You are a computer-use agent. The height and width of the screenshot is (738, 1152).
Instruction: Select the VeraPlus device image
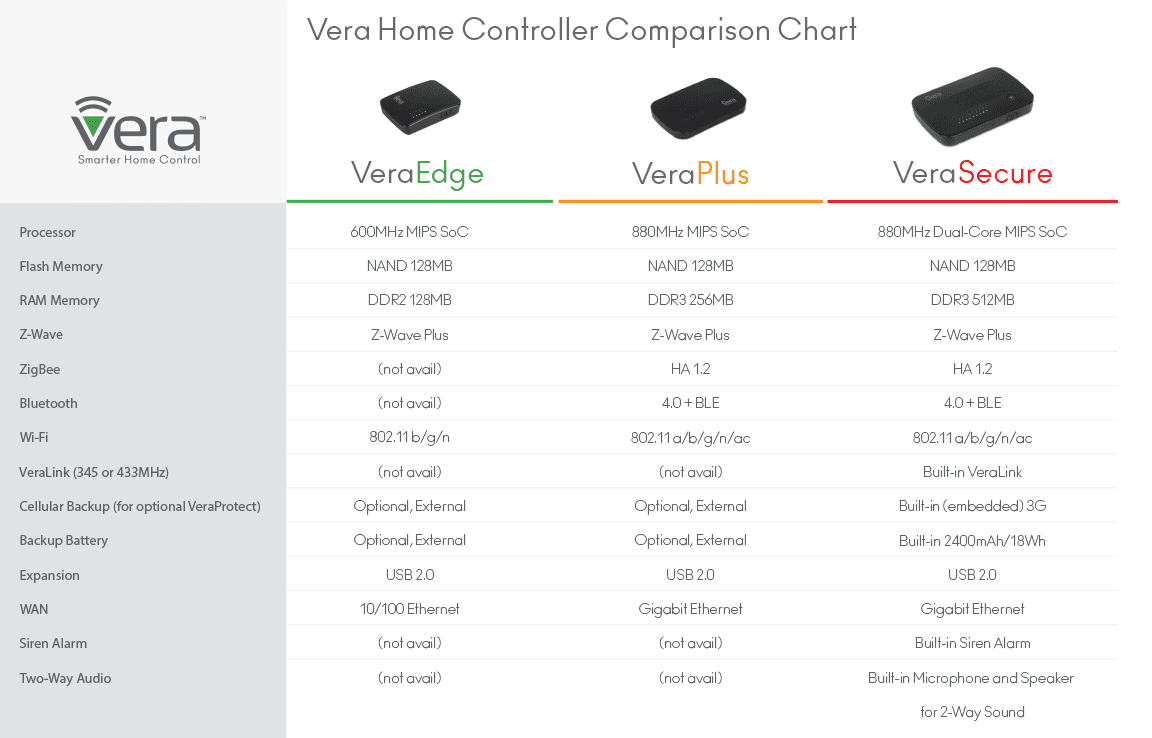[698, 108]
